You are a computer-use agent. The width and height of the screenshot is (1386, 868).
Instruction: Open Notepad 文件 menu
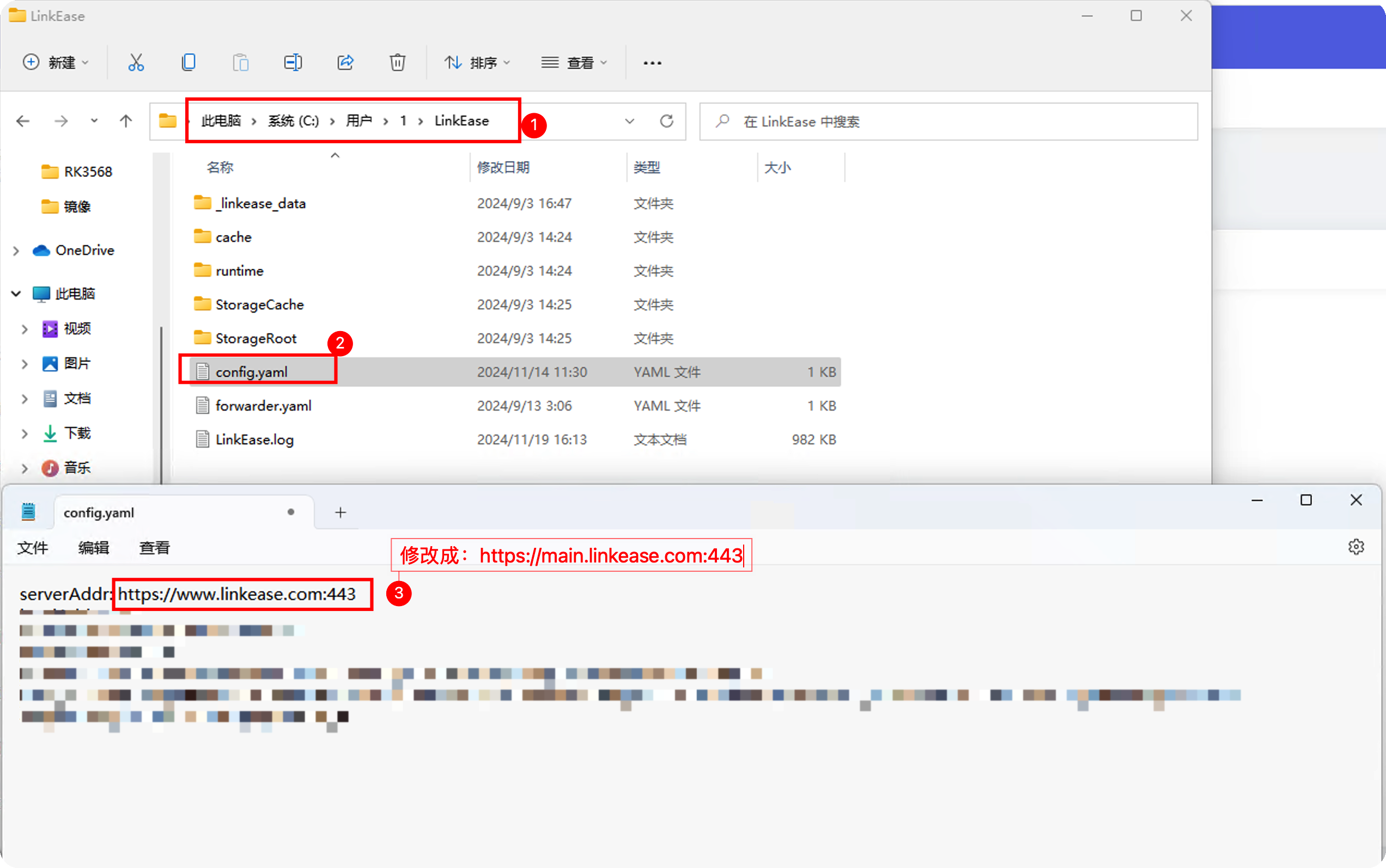click(x=33, y=548)
